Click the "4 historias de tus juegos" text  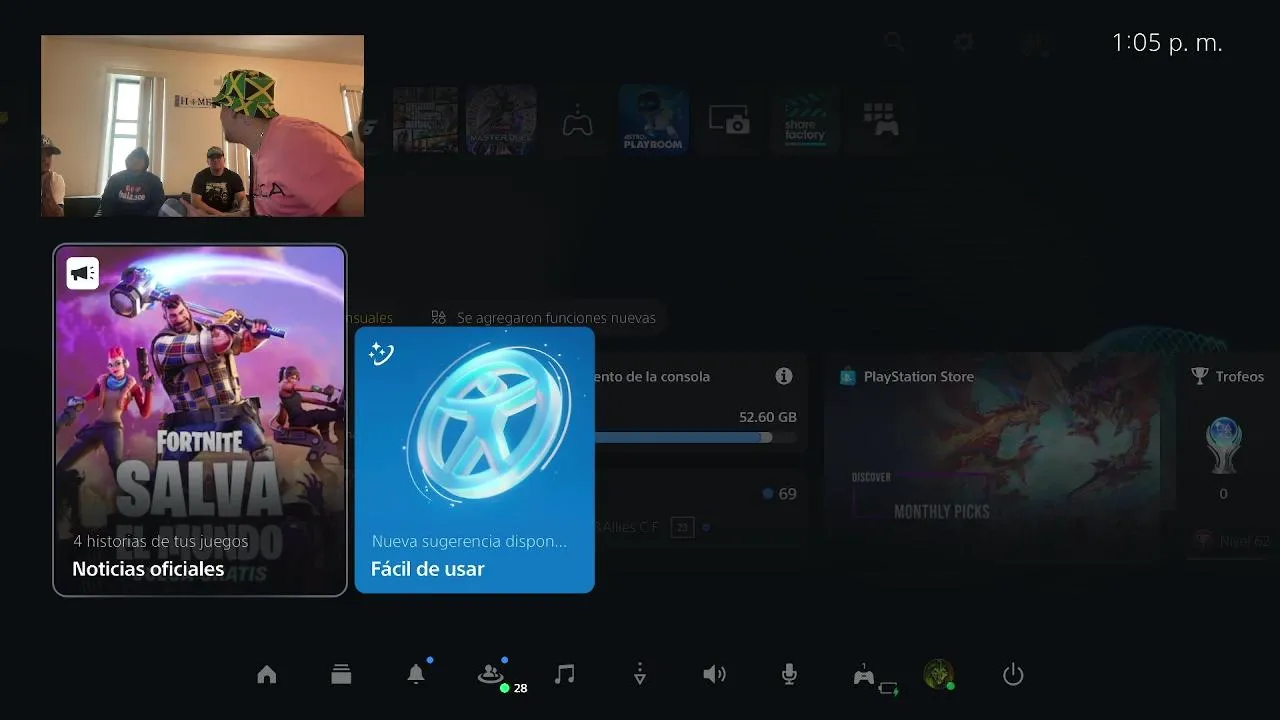(x=160, y=541)
